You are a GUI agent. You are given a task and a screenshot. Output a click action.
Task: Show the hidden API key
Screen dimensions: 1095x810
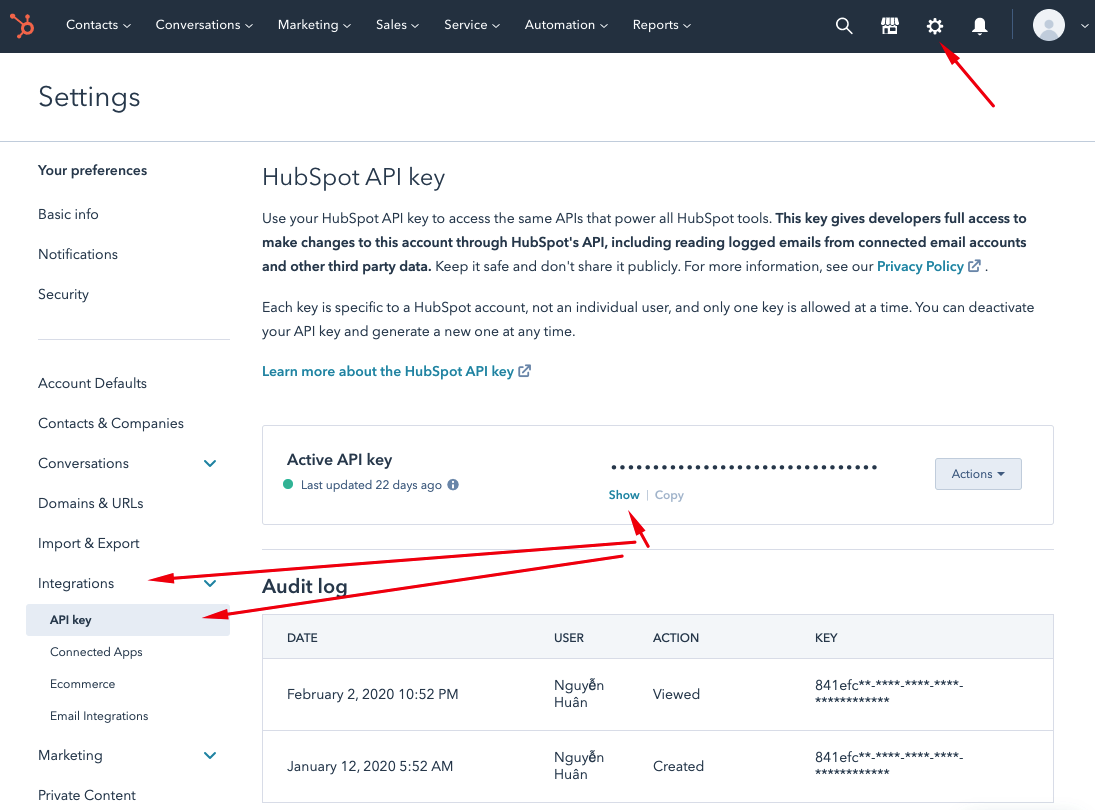pyautogui.click(x=624, y=495)
